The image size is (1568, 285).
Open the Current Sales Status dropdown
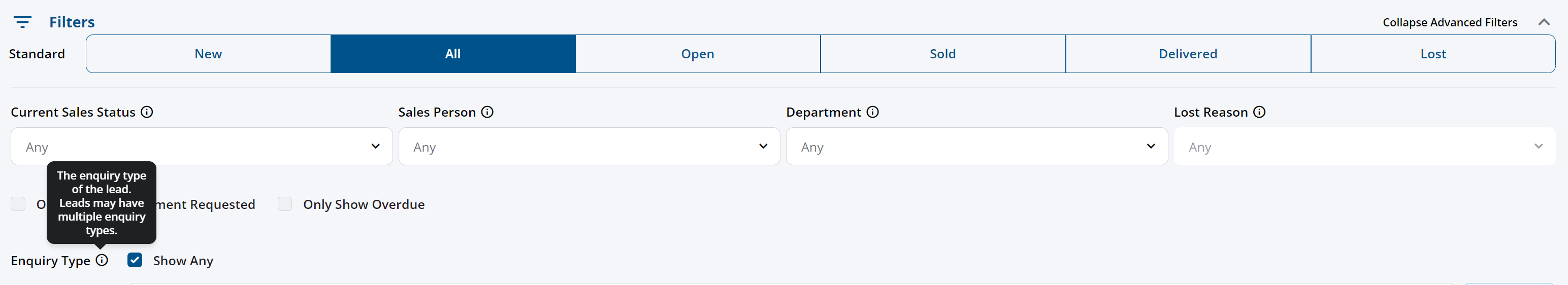tap(202, 147)
